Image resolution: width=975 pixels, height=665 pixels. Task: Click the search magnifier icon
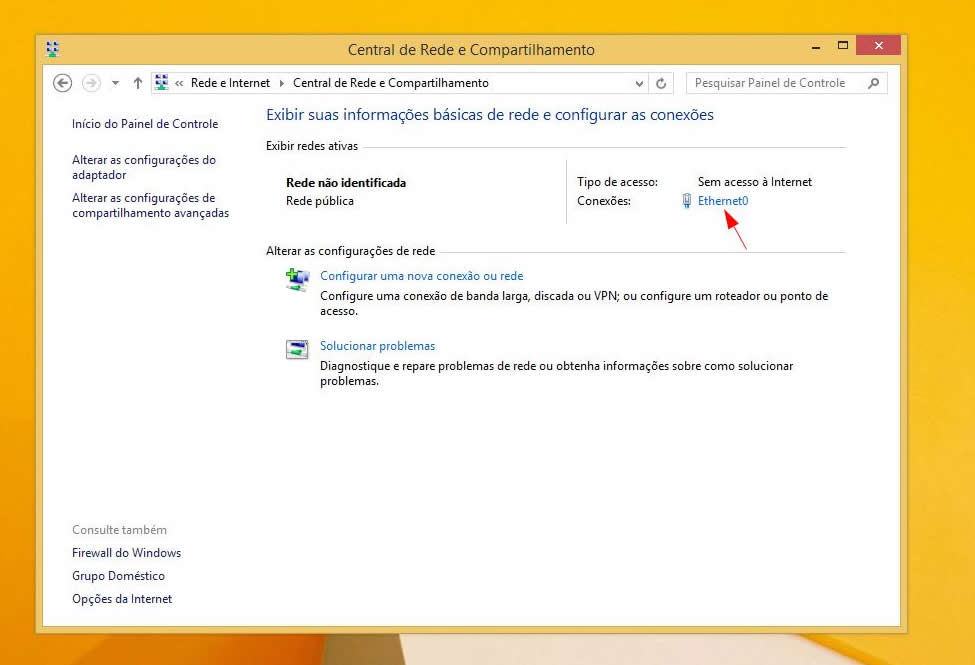point(874,83)
